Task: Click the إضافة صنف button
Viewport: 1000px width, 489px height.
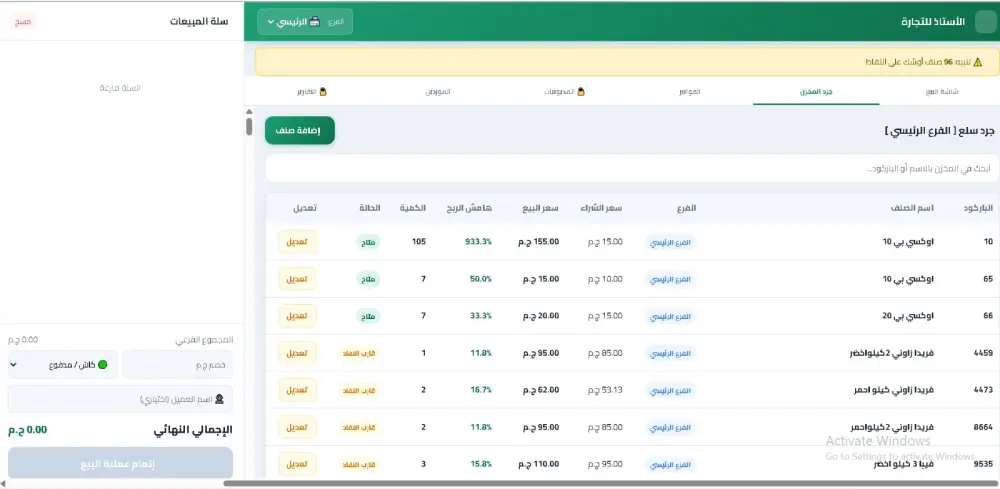Action: [300, 130]
